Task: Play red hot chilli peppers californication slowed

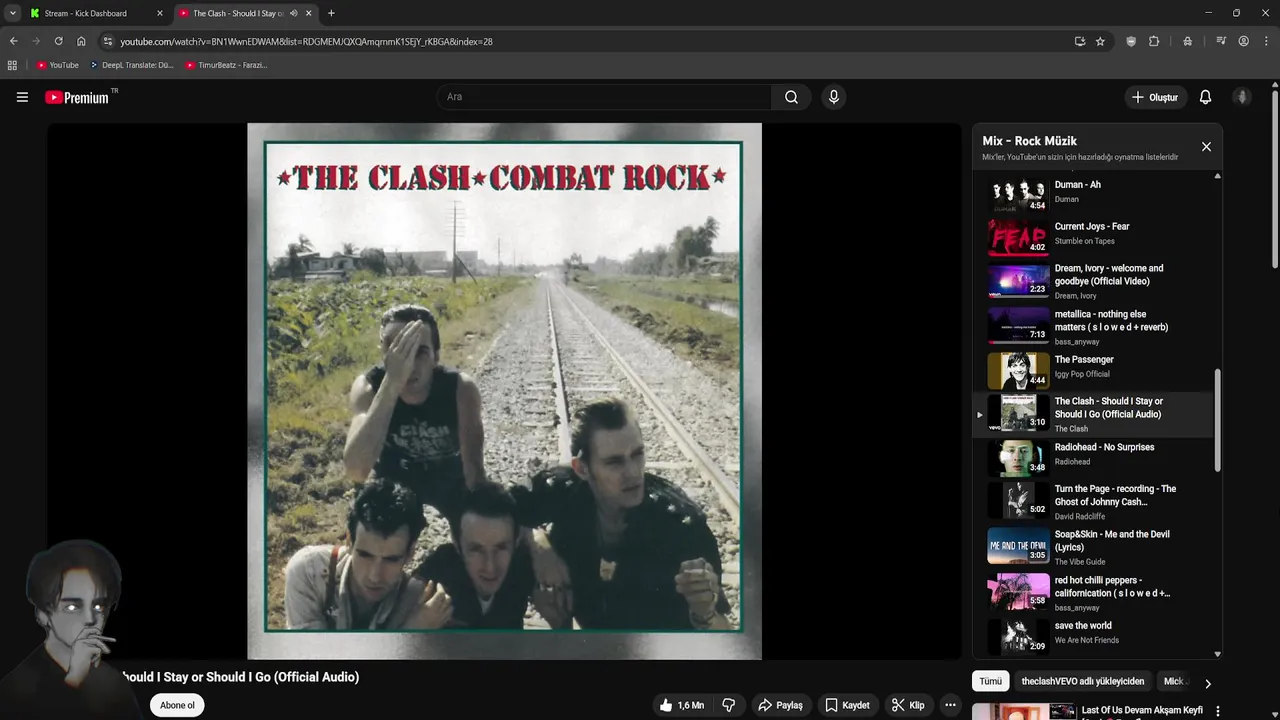Action: tap(1095, 593)
